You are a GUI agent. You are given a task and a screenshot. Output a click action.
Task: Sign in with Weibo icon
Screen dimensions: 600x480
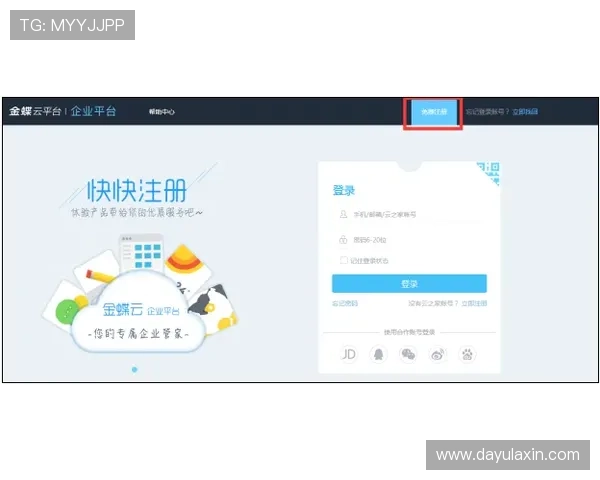[438, 354]
